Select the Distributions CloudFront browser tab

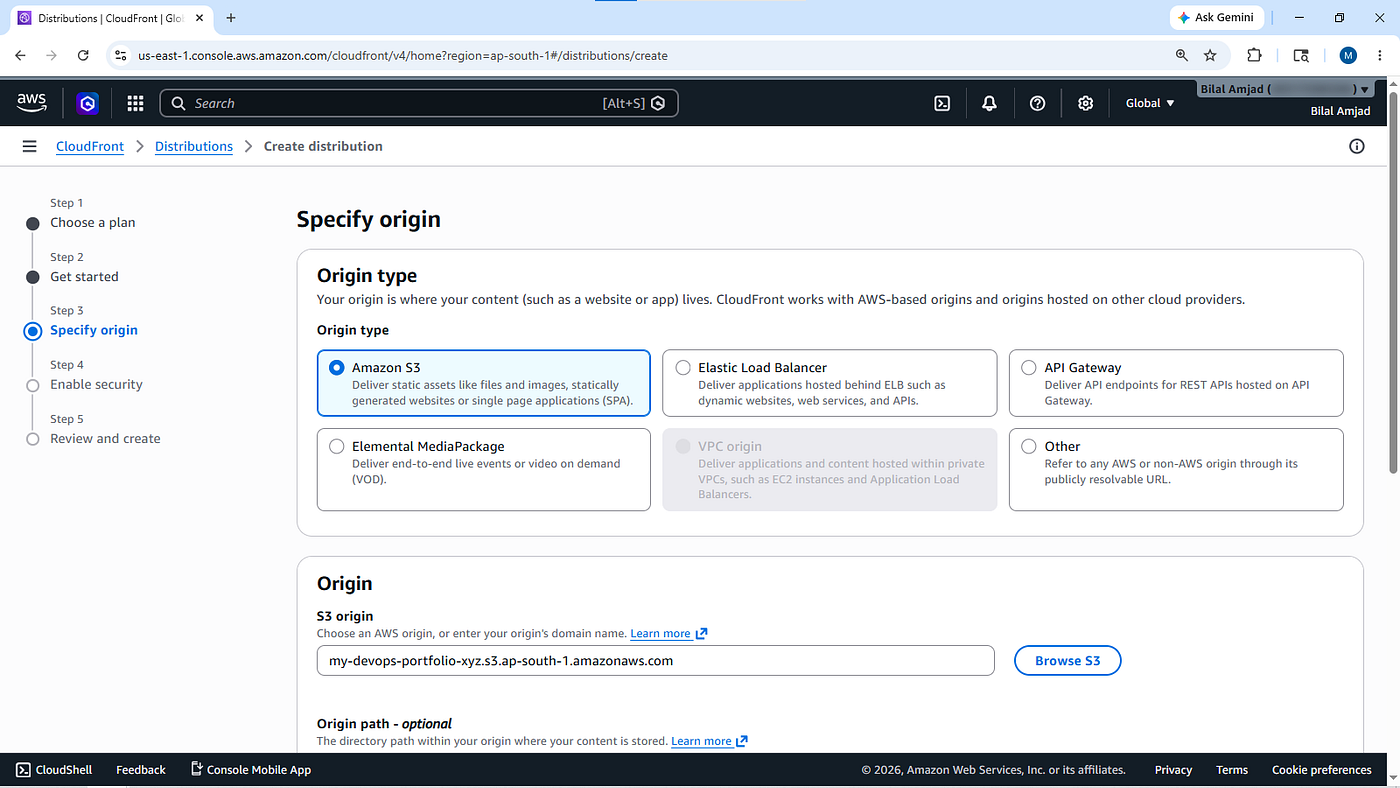(111, 18)
